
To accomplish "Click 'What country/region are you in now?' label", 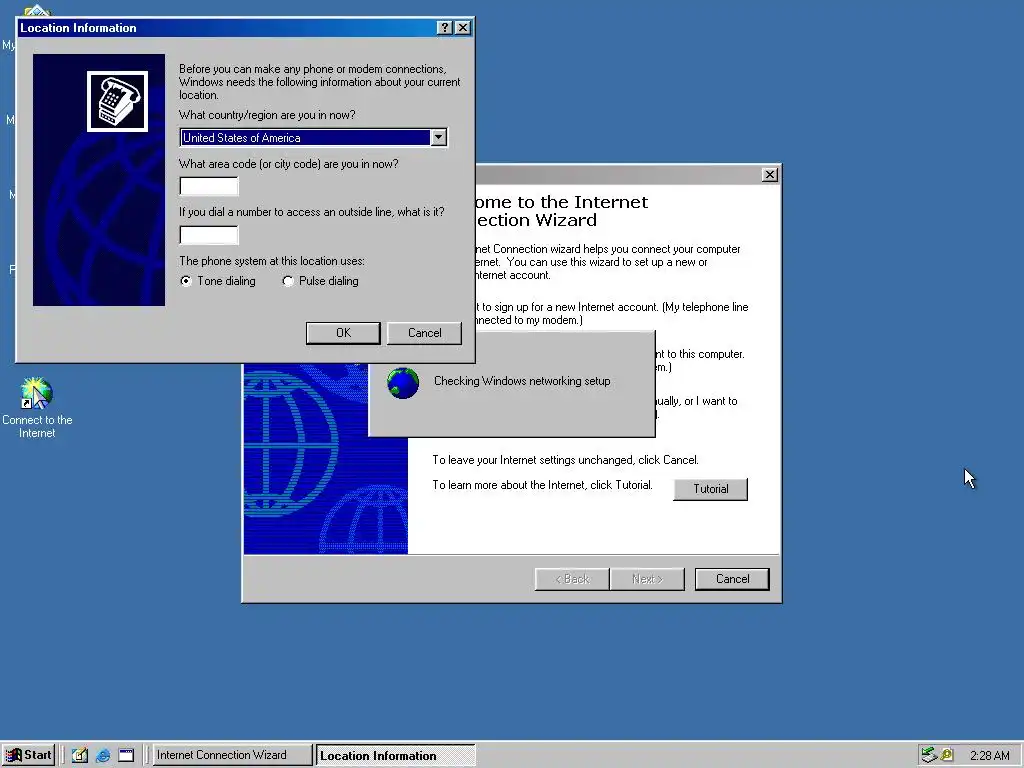I will [267, 115].
